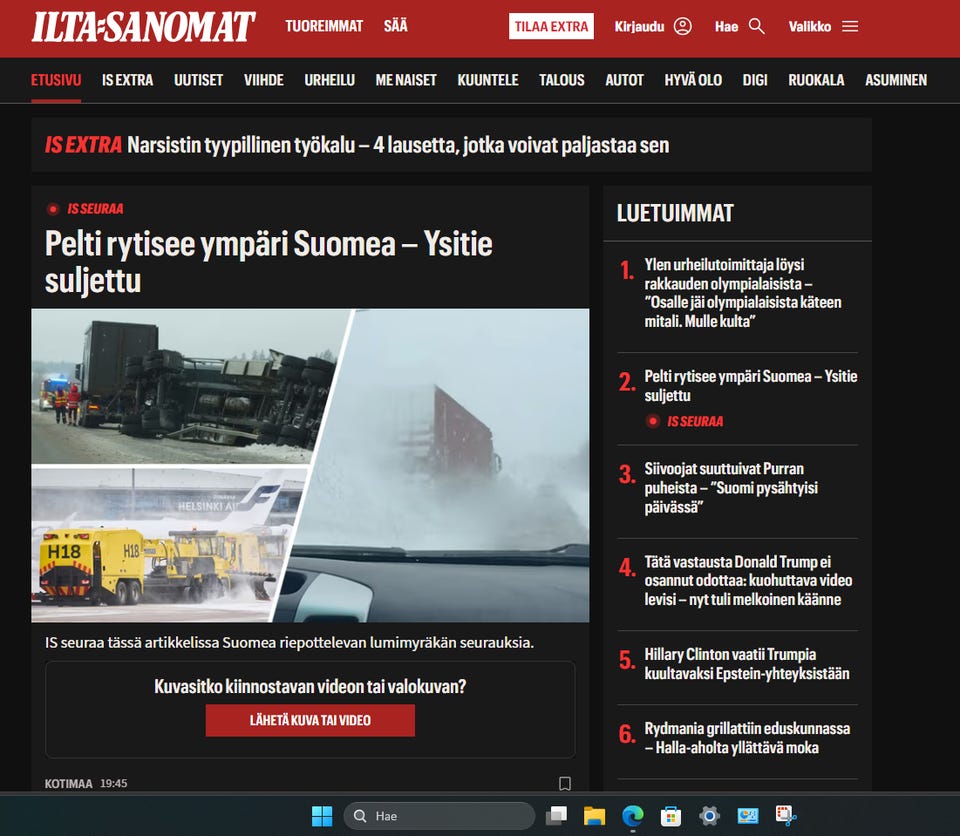Open the monitor app icon in the taskbar
Viewport: 960px width, 836px height.
click(748, 816)
